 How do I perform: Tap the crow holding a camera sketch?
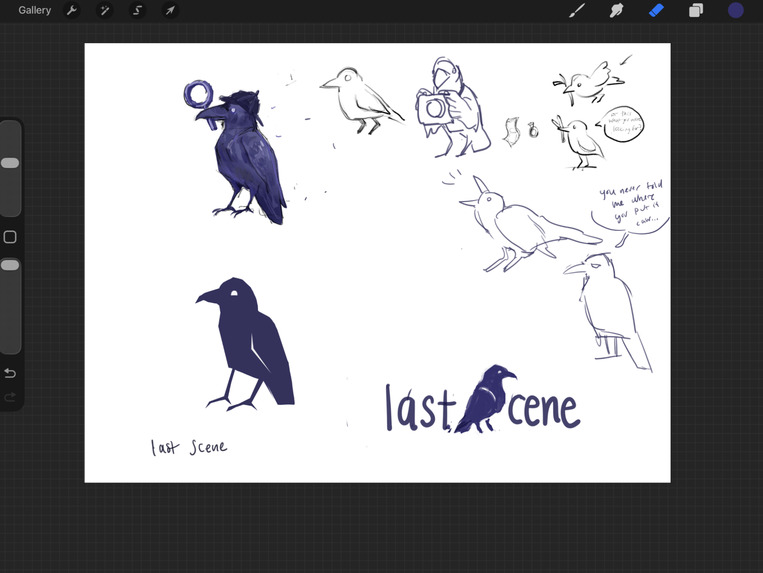click(453, 107)
